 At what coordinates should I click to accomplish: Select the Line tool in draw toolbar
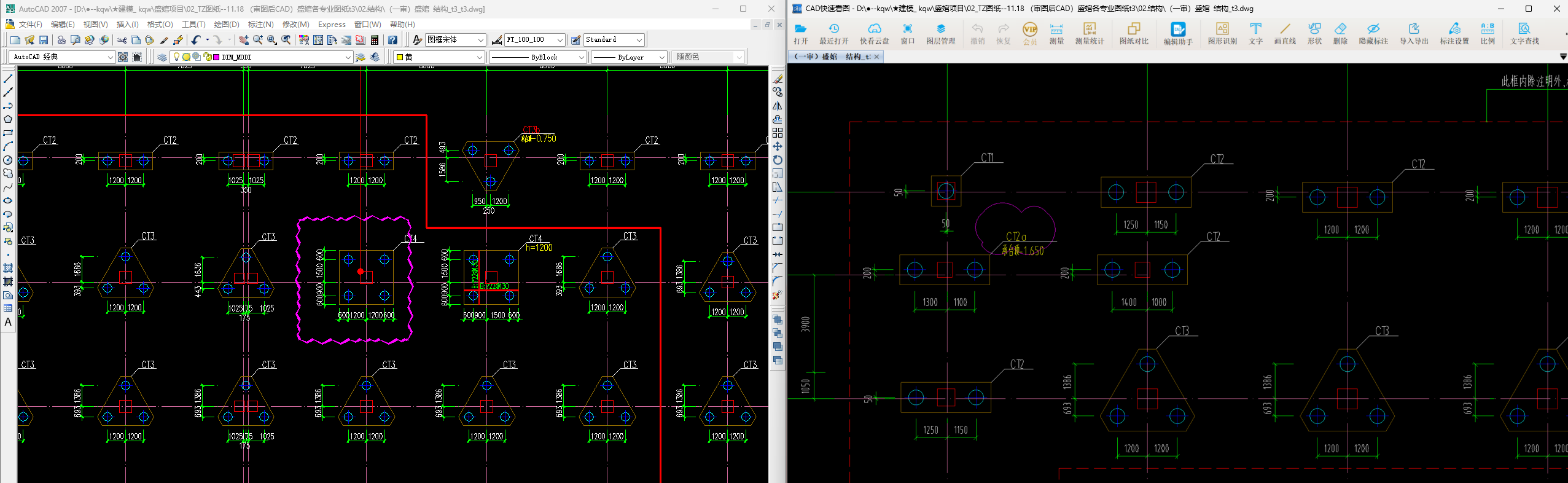pos(8,79)
